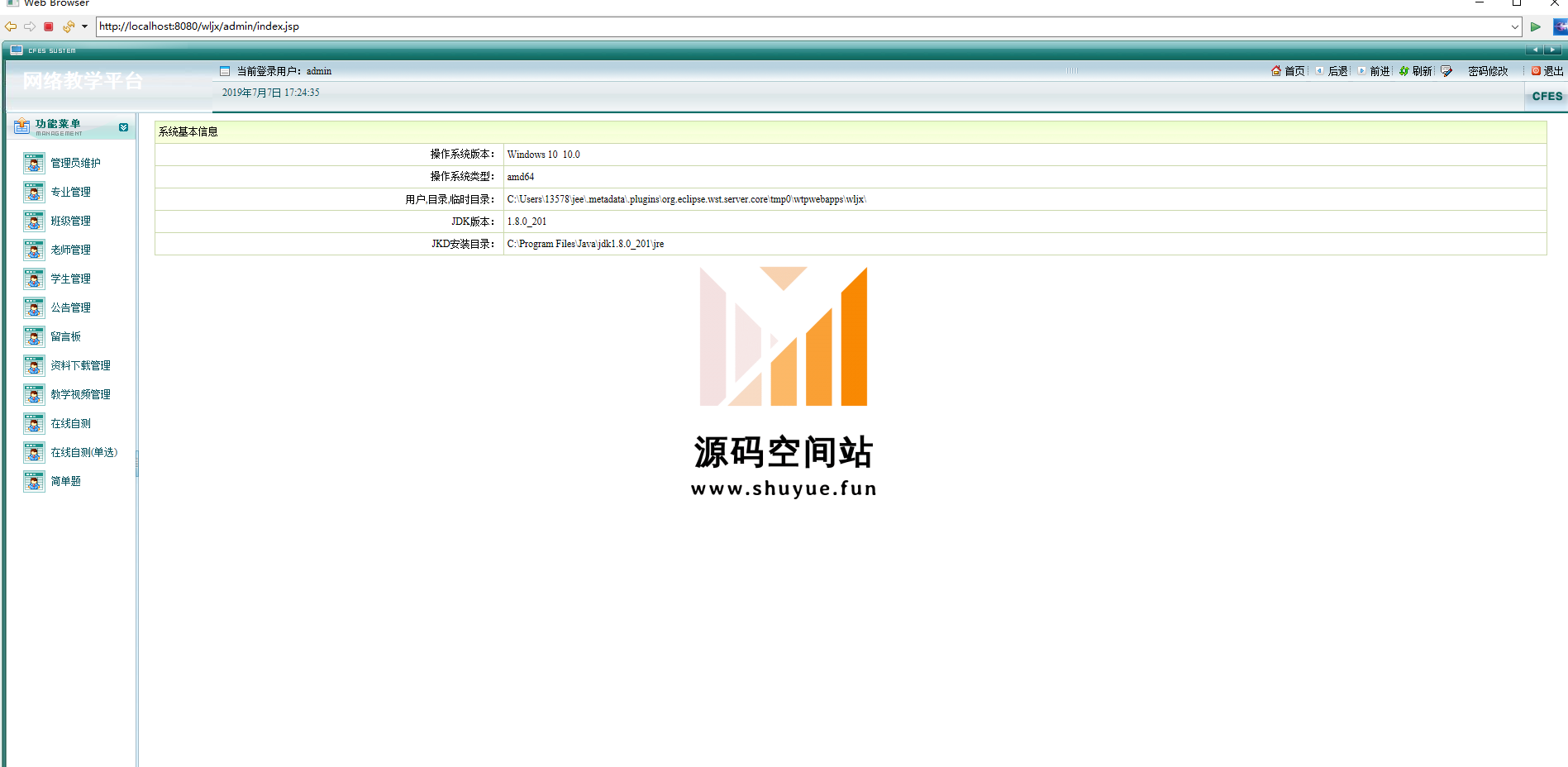The height and width of the screenshot is (767, 1568).
Task: Click the jdk1.8.0_201\jre install path
Action: [585, 244]
